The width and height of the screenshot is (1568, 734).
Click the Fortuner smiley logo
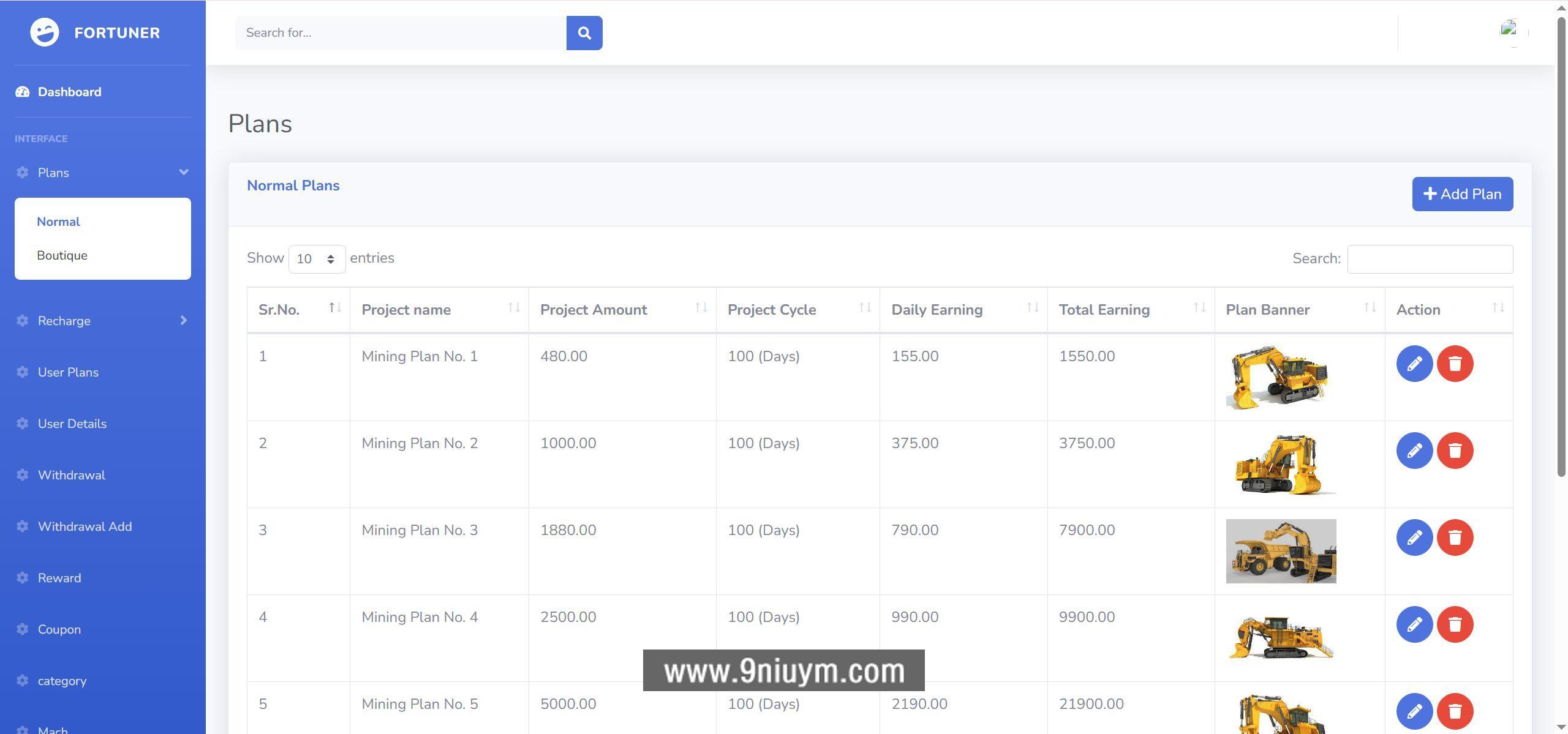(45, 32)
